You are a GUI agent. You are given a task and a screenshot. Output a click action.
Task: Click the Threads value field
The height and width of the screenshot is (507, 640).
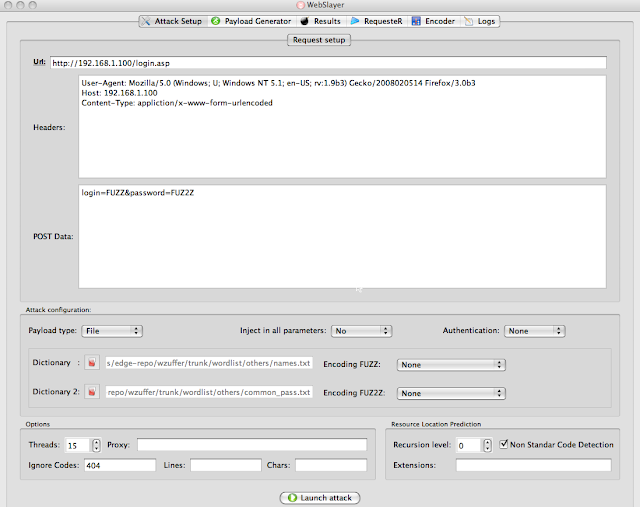pyautogui.click(x=78, y=445)
